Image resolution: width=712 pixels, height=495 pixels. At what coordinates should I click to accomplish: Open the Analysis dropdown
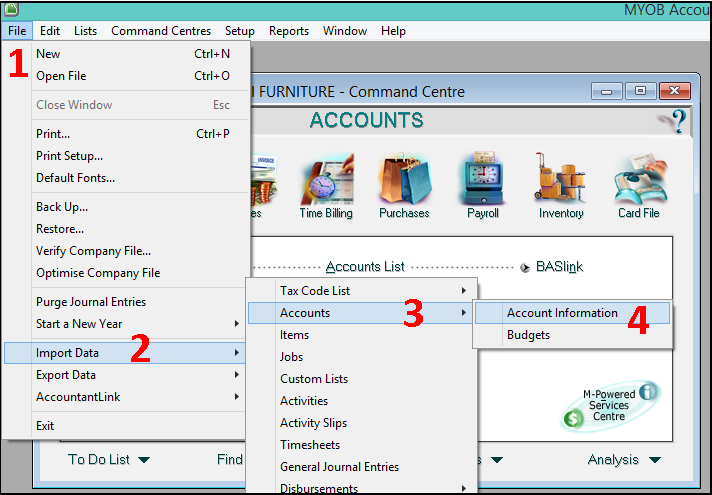click(623, 460)
